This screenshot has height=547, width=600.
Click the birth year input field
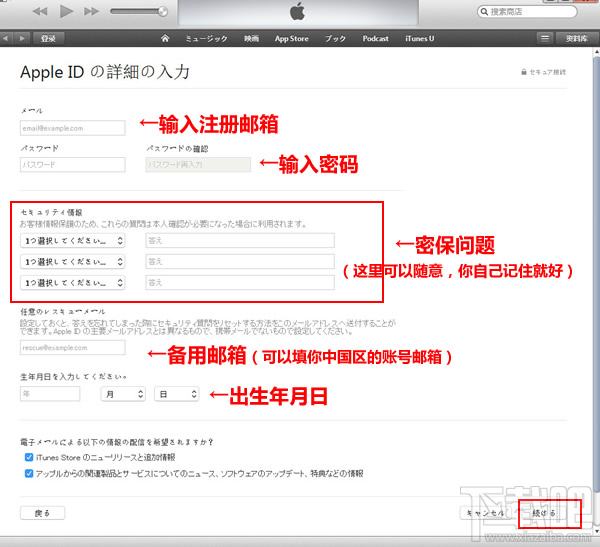pos(50,394)
